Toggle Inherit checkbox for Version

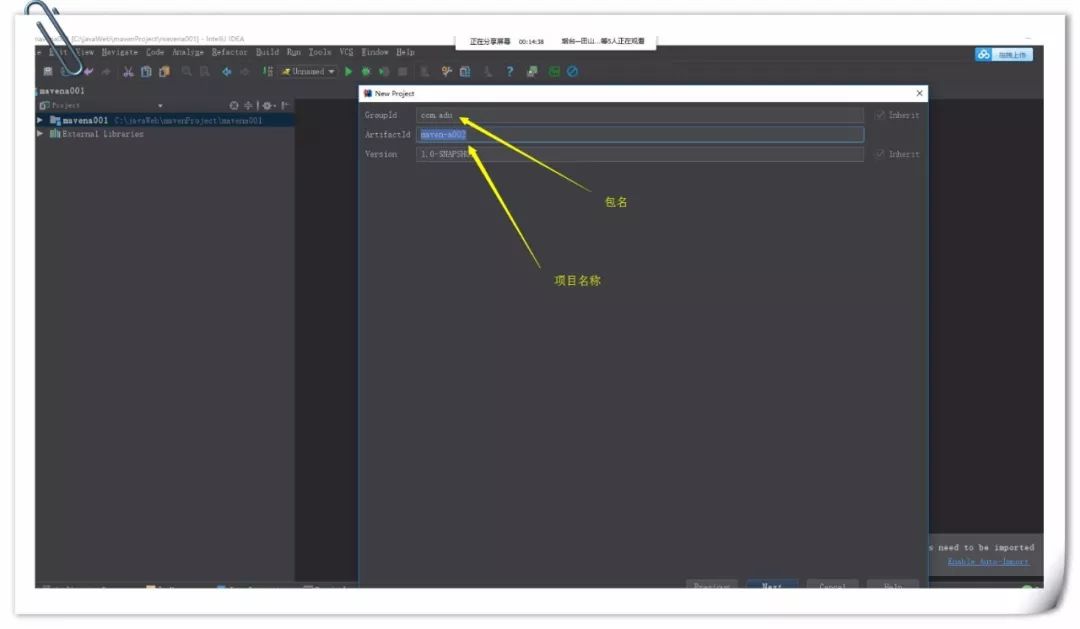pos(880,154)
